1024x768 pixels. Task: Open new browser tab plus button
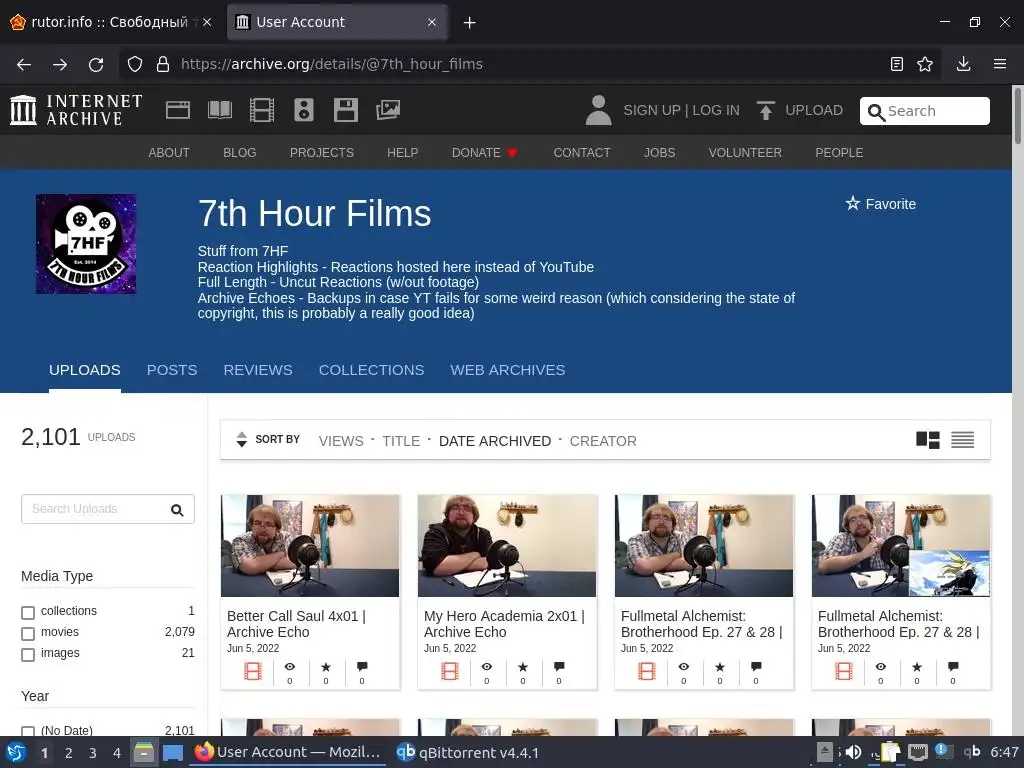[x=470, y=23]
